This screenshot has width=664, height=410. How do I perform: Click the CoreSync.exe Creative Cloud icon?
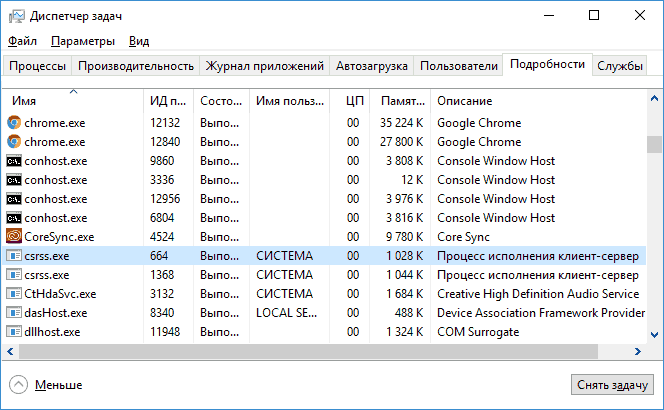tap(14, 236)
